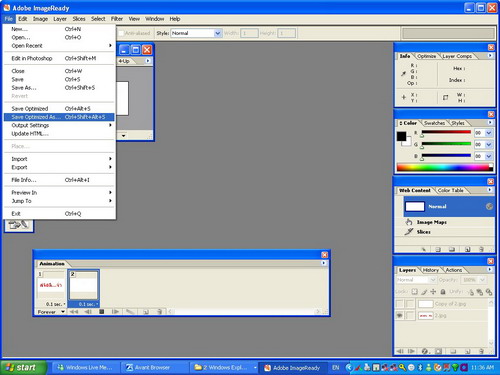Viewport: 500px width, 375px height.
Task: Click the unify layer style icon
Action: point(489,292)
